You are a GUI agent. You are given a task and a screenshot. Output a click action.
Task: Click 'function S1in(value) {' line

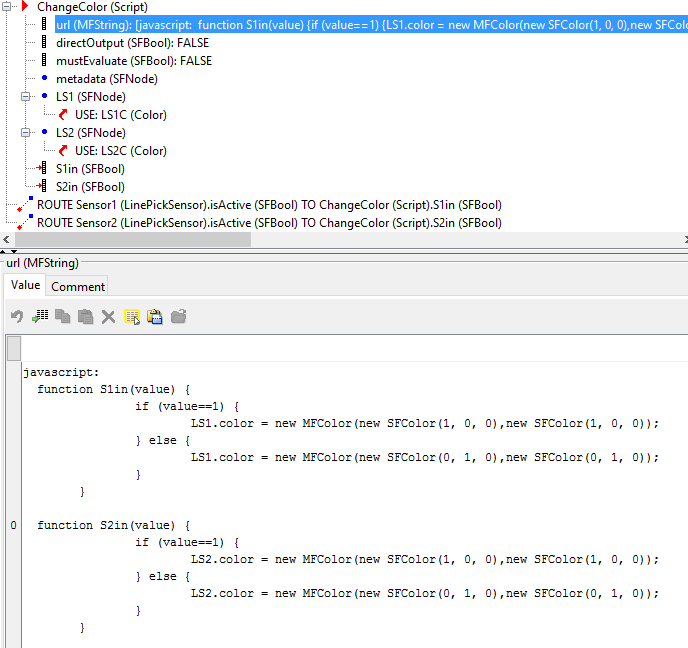coord(114,389)
